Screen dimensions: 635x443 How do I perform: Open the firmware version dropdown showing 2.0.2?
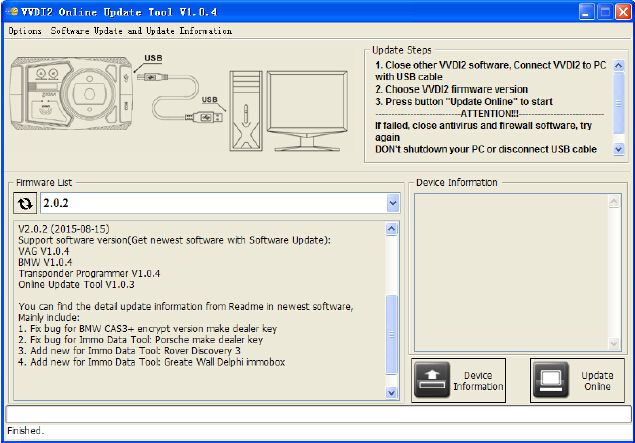click(x=392, y=204)
